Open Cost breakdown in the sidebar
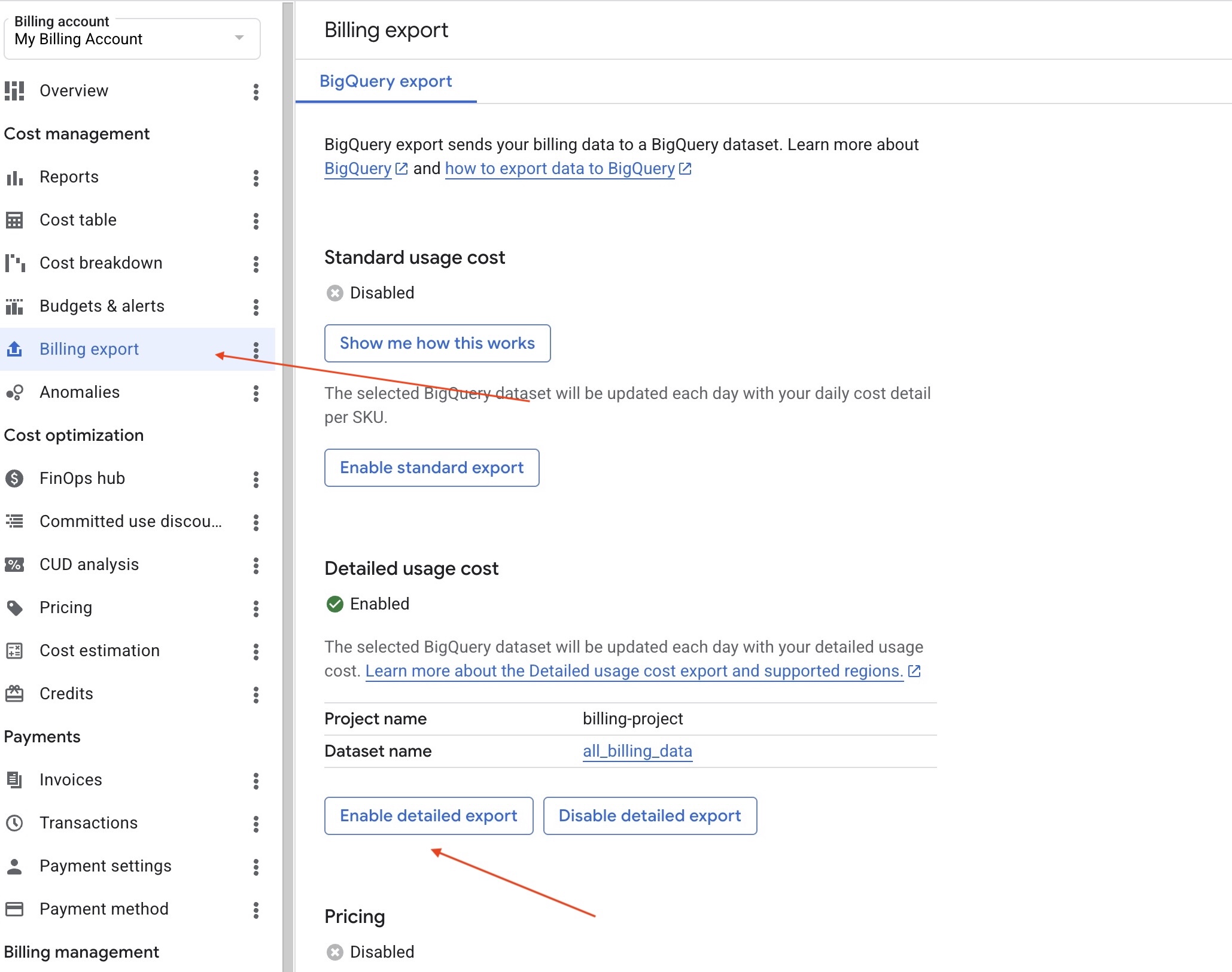Screen dimensions: 1232x972 tap(101, 263)
